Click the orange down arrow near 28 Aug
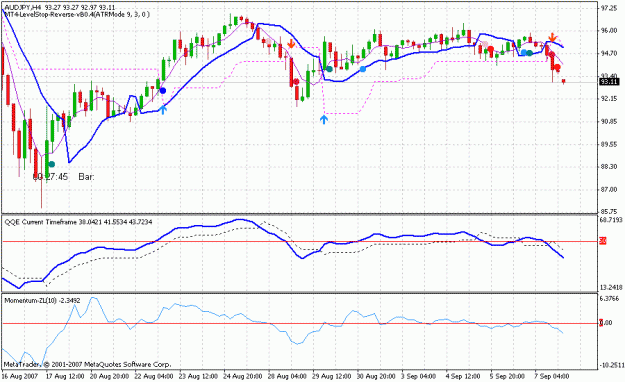 (291, 43)
